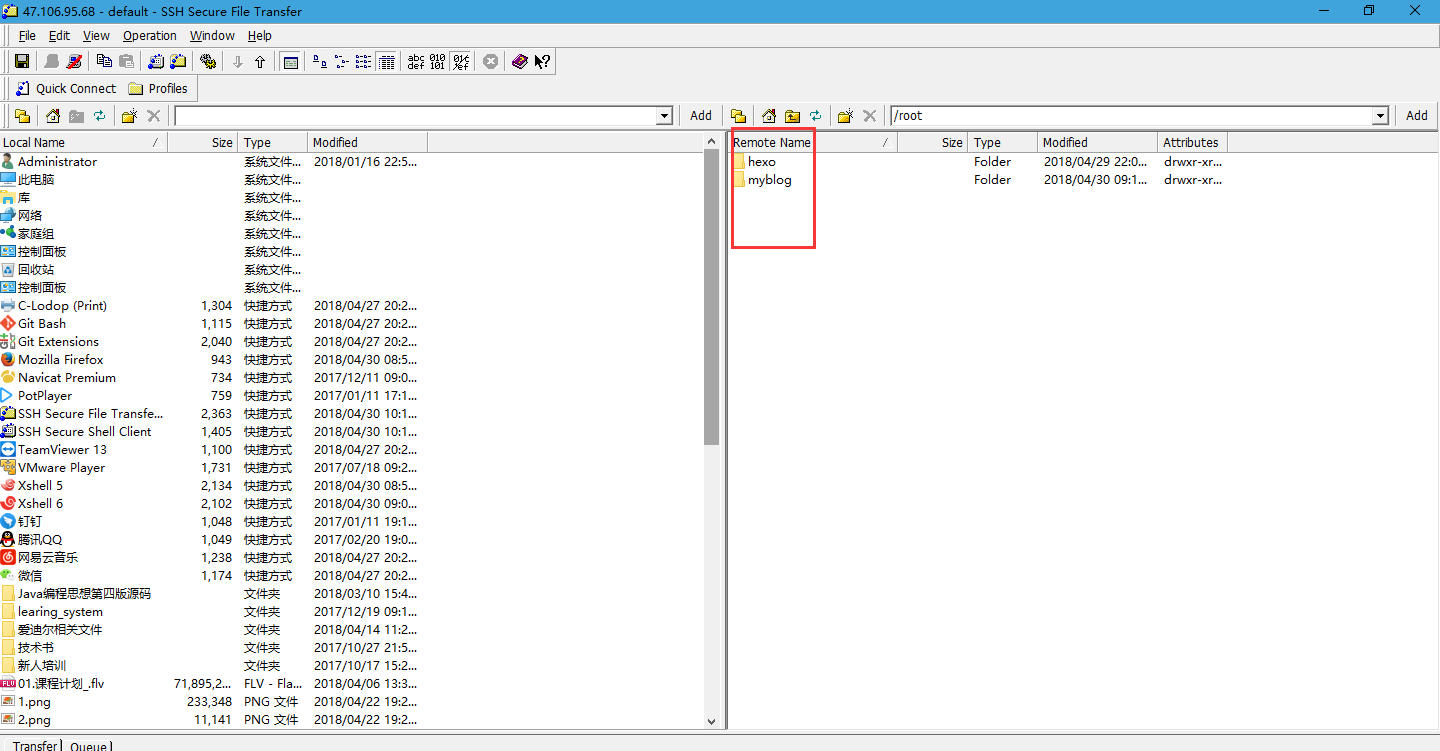Click the Save icon in the toolbar
Image resolution: width=1440 pixels, height=751 pixels.
pos(21,62)
